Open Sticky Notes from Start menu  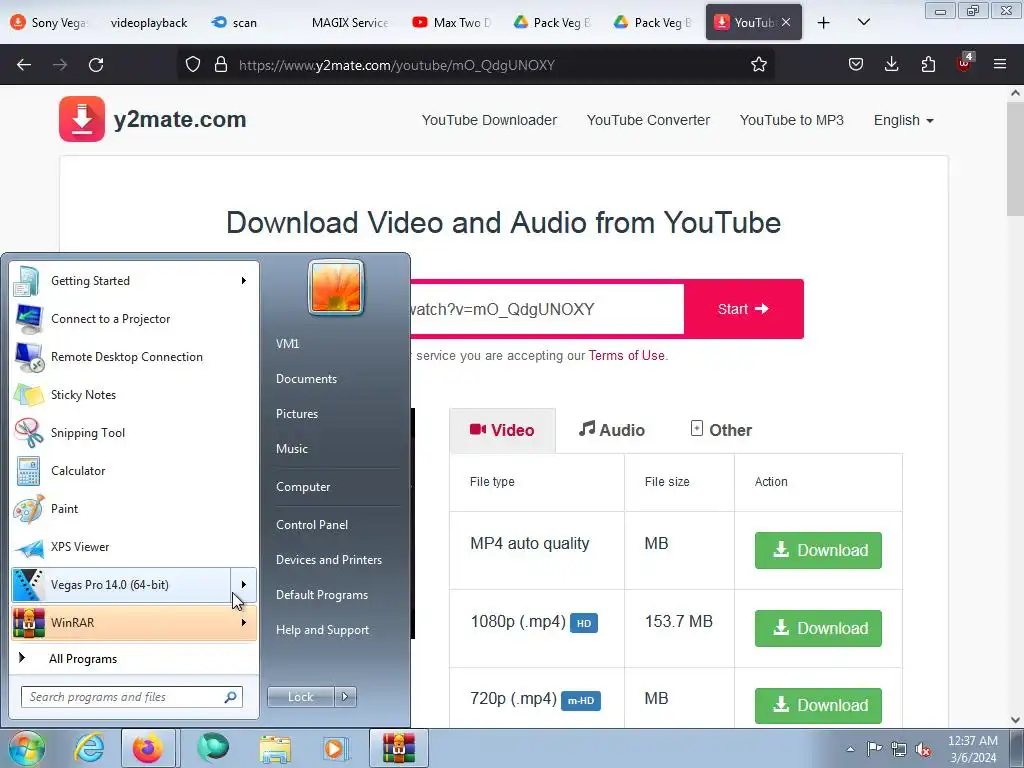pos(135,394)
